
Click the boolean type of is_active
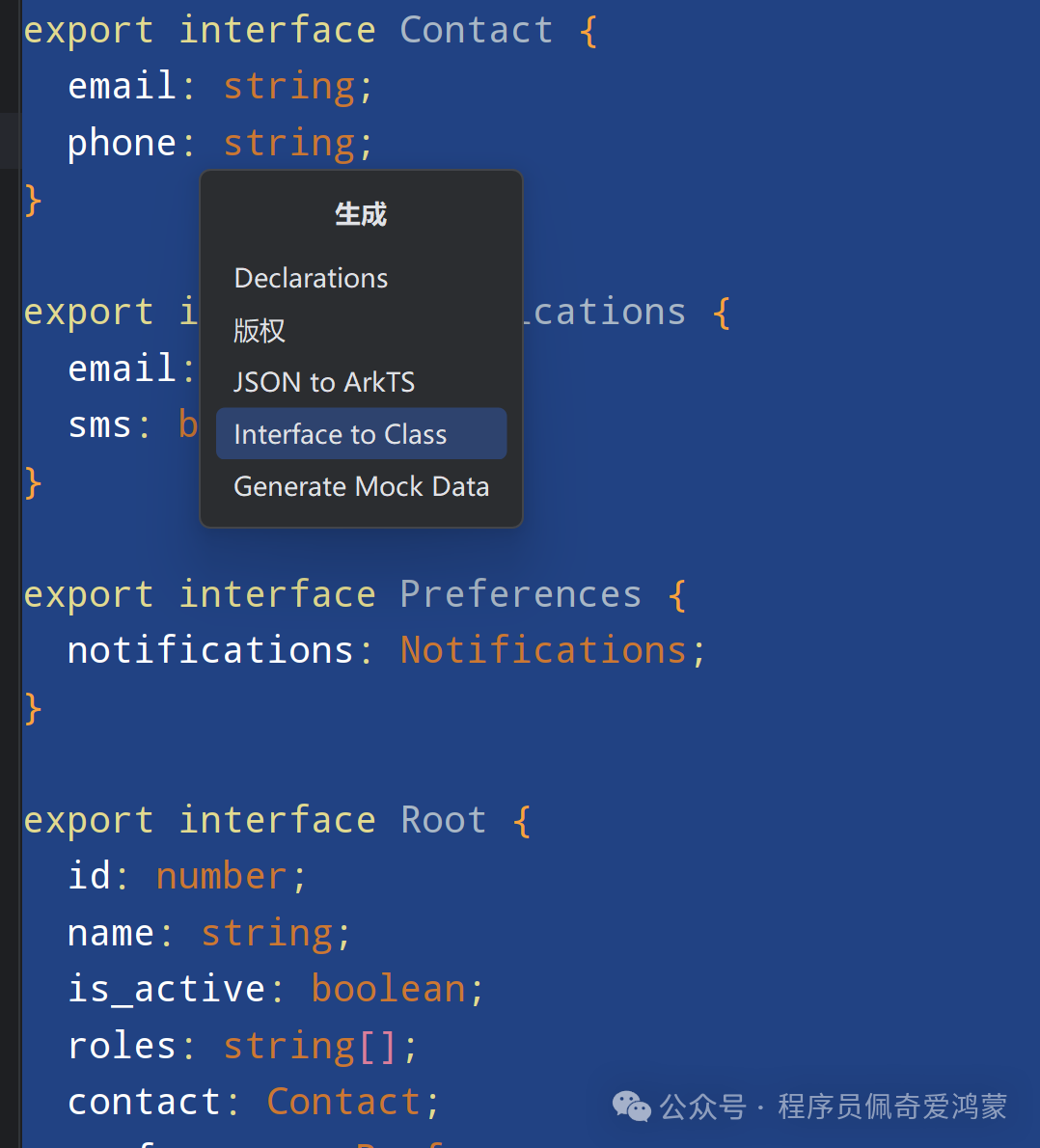(x=388, y=989)
